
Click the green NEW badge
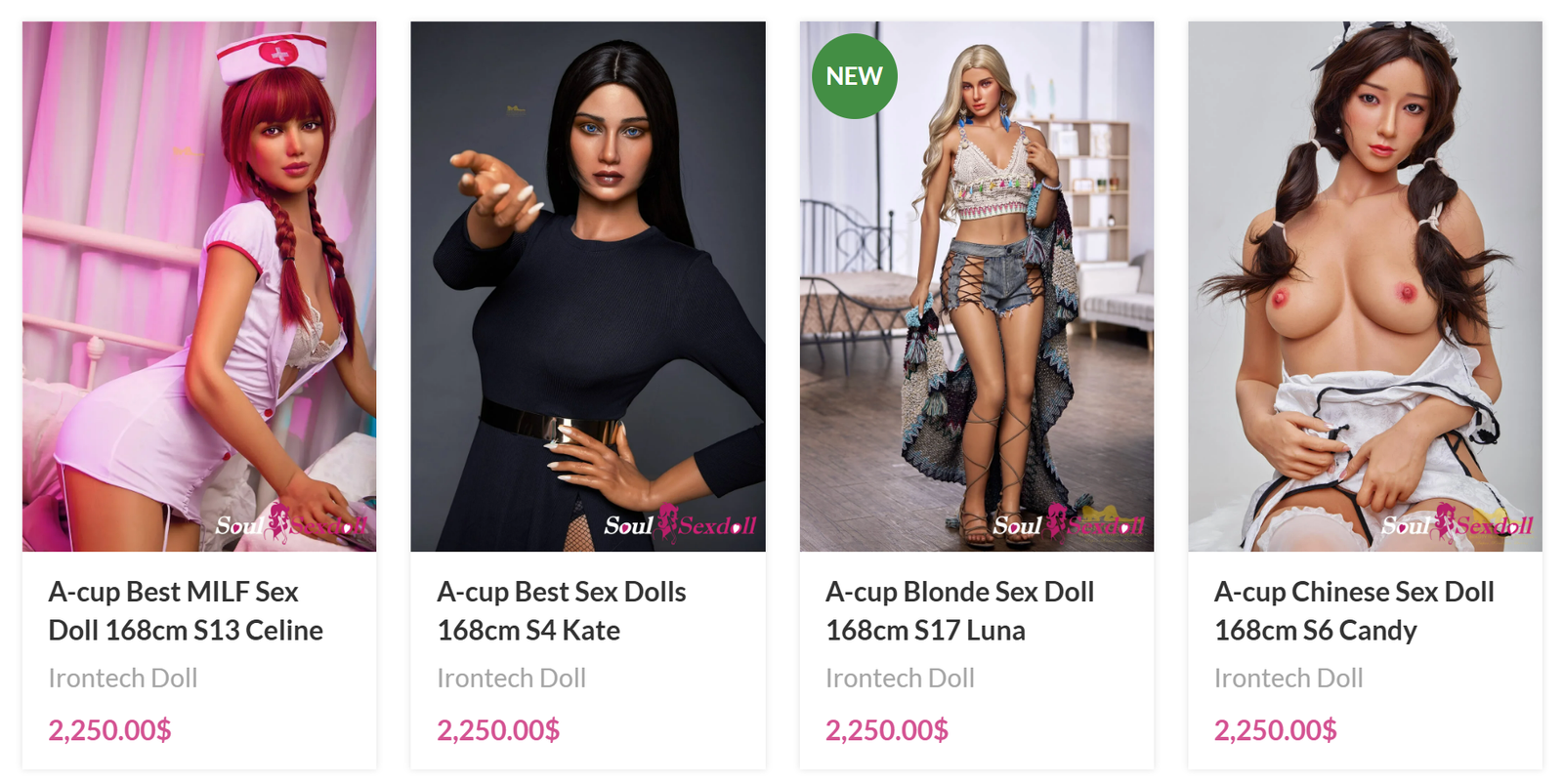854,76
